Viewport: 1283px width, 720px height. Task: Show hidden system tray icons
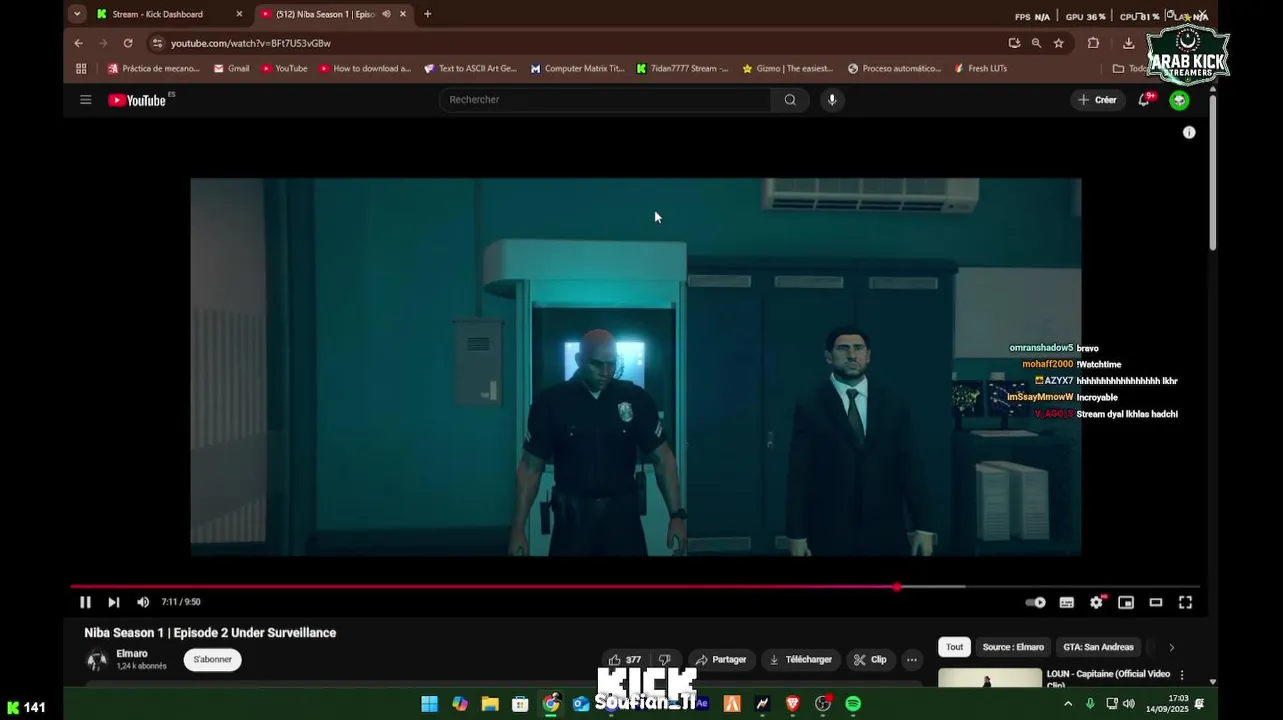pyautogui.click(x=1068, y=704)
